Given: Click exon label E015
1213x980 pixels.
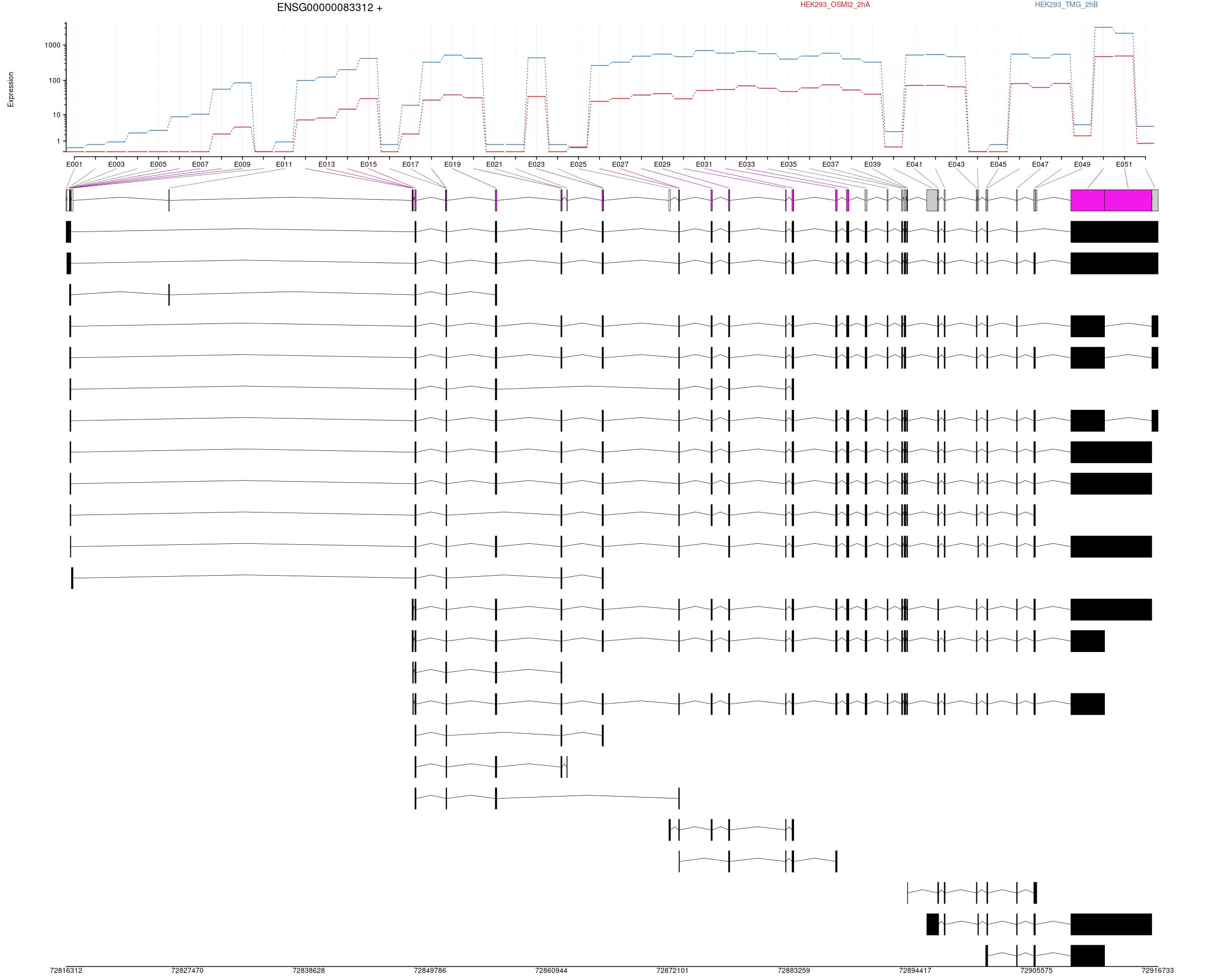Looking at the screenshot, I should pyautogui.click(x=368, y=165).
